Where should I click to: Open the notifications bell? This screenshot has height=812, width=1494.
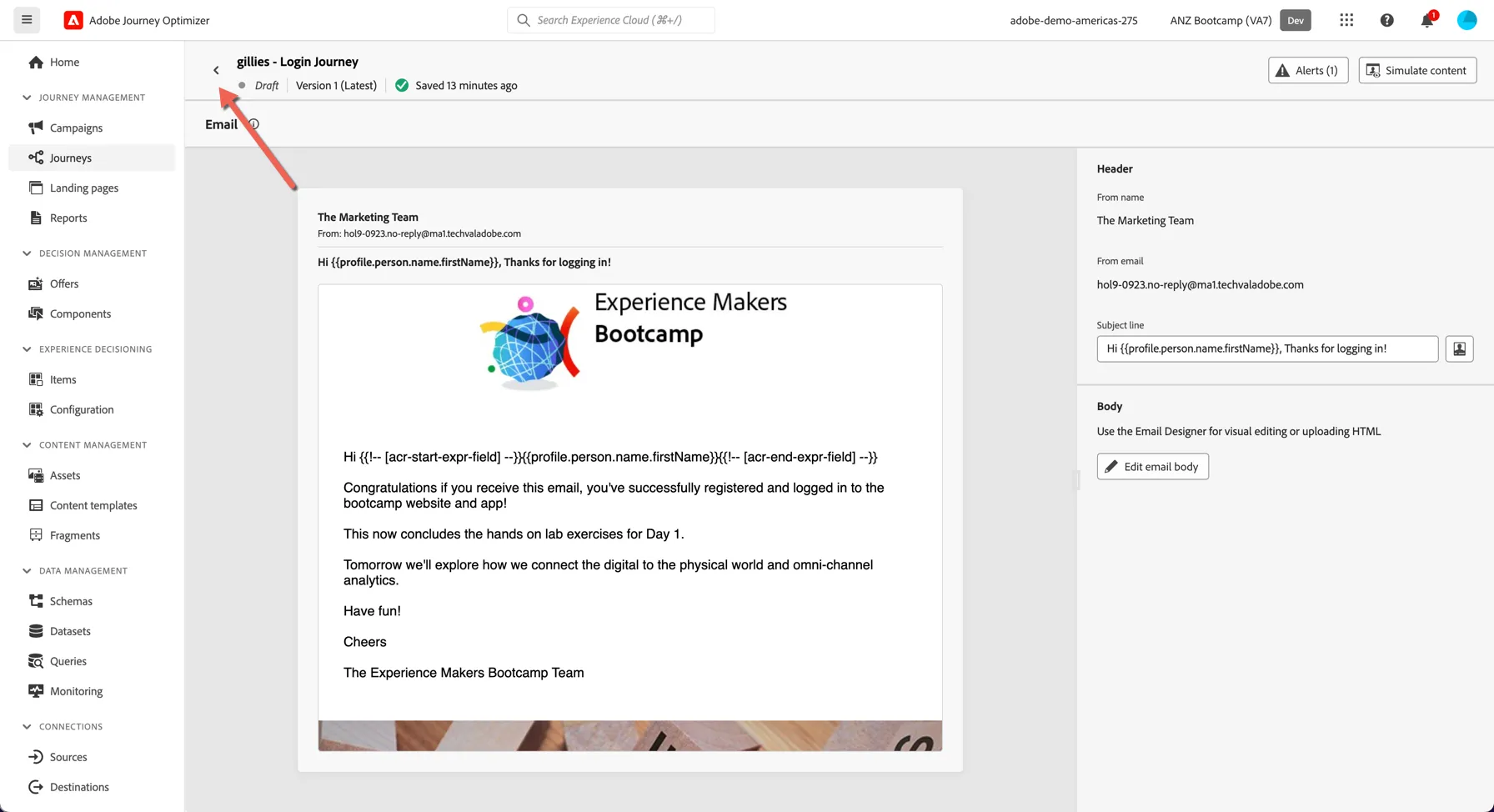pos(1427,20)
